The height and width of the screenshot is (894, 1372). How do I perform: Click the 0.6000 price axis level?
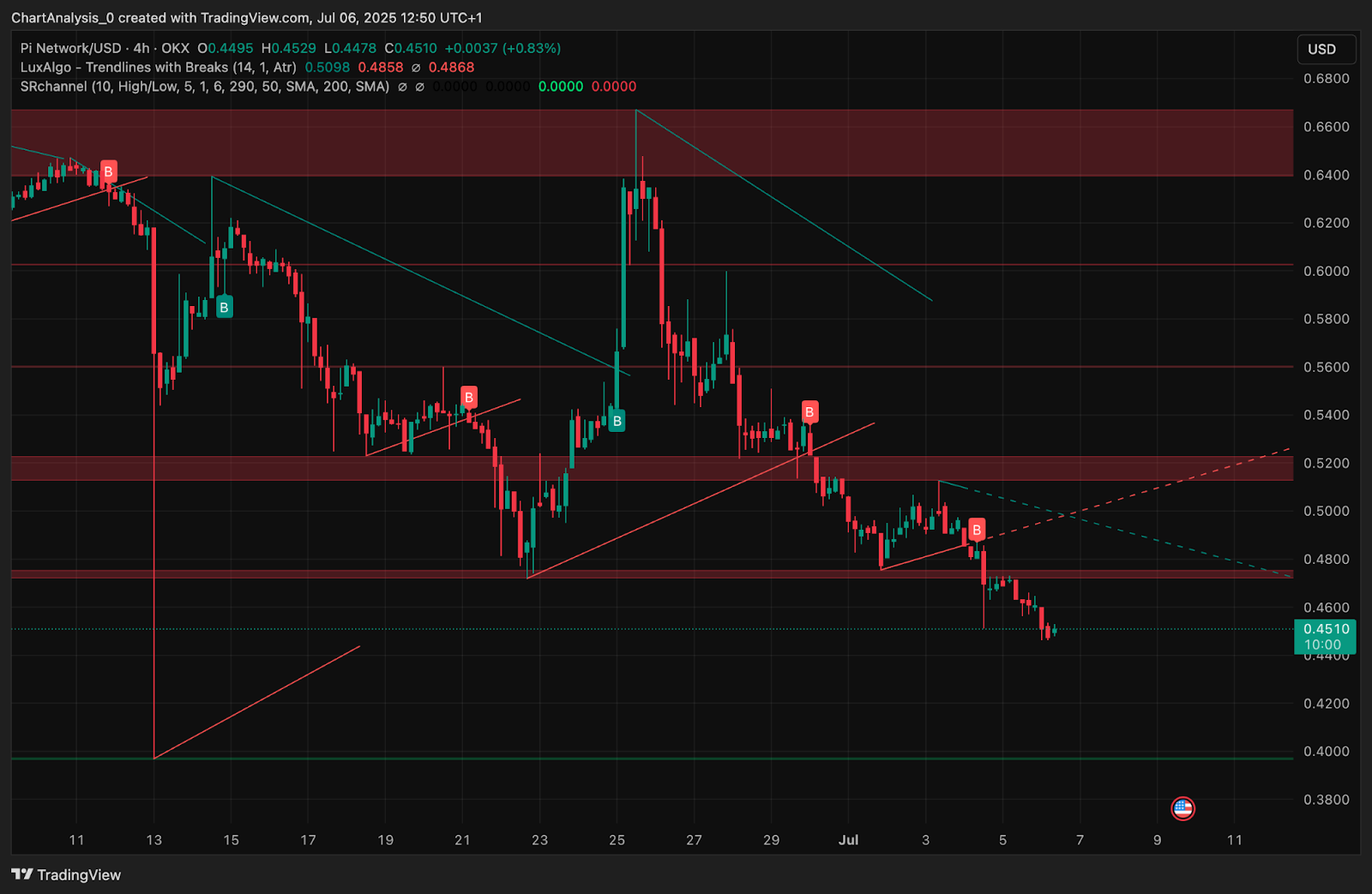point(1326,271)
